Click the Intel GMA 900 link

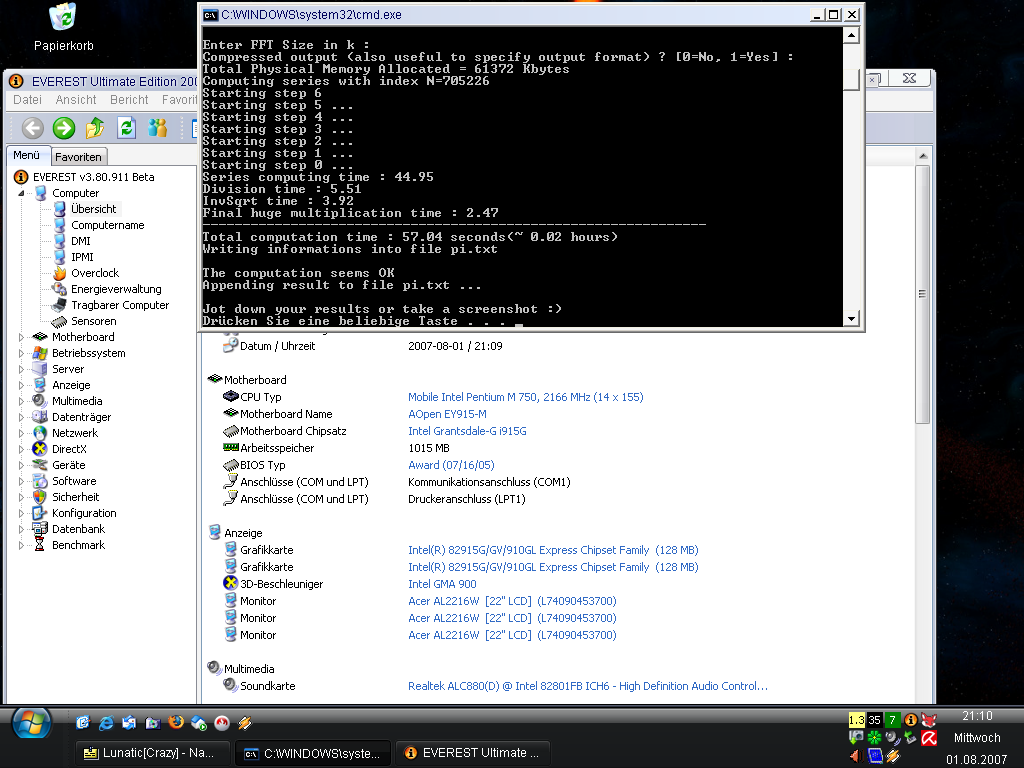click(442, 584)
